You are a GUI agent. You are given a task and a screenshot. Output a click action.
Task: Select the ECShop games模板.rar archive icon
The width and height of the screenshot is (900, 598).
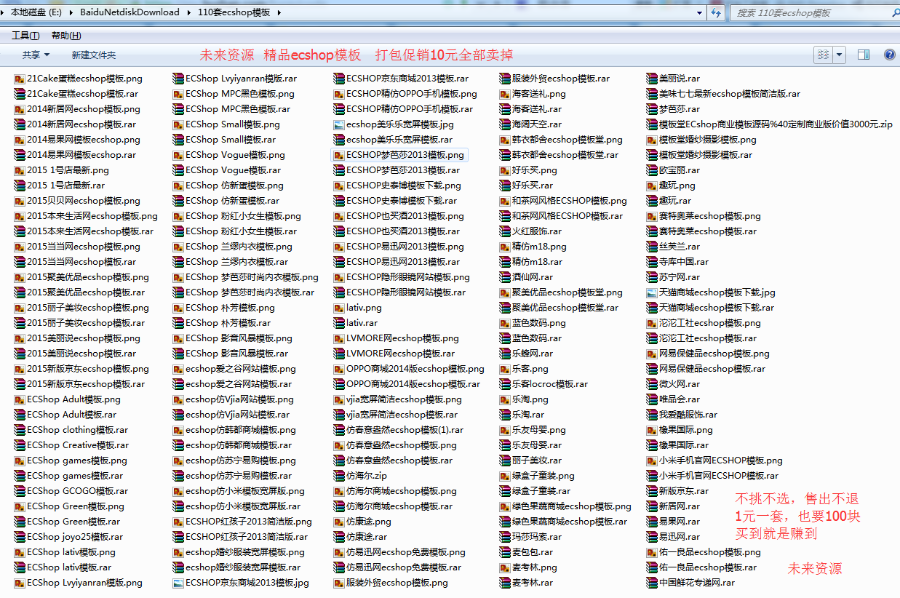pyautogui.click(x=20, y=476)
